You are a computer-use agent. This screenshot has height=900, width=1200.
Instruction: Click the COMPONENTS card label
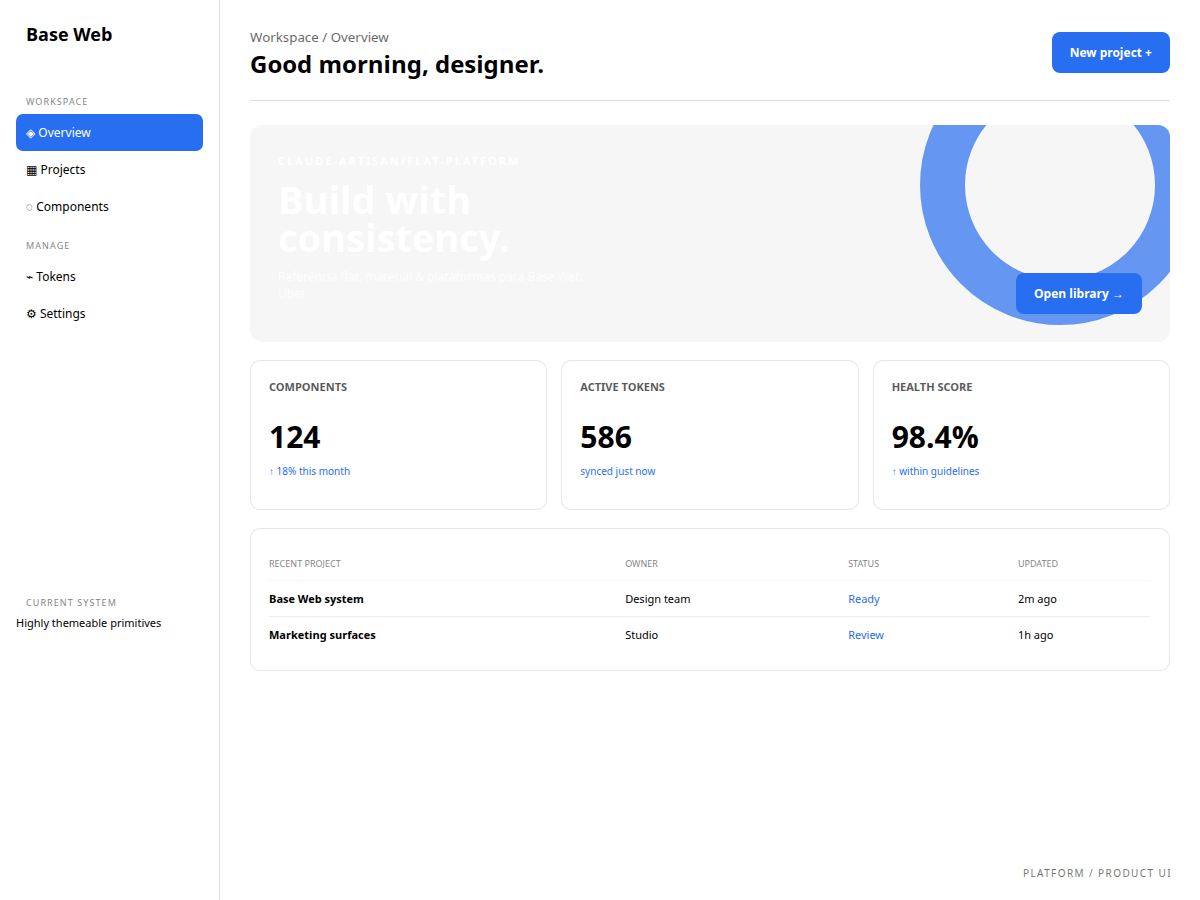click(308, 387)
